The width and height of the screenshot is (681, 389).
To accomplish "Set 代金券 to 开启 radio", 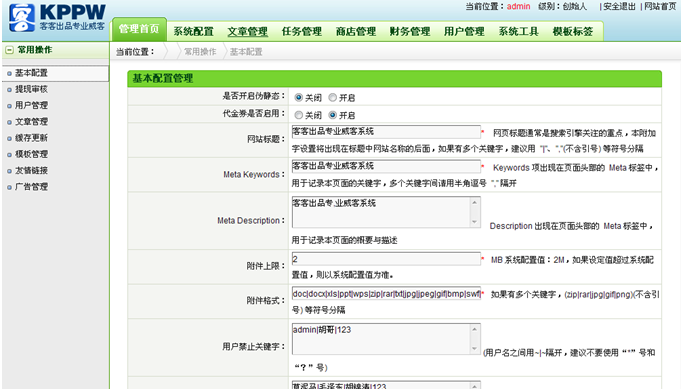I will 333,115.
